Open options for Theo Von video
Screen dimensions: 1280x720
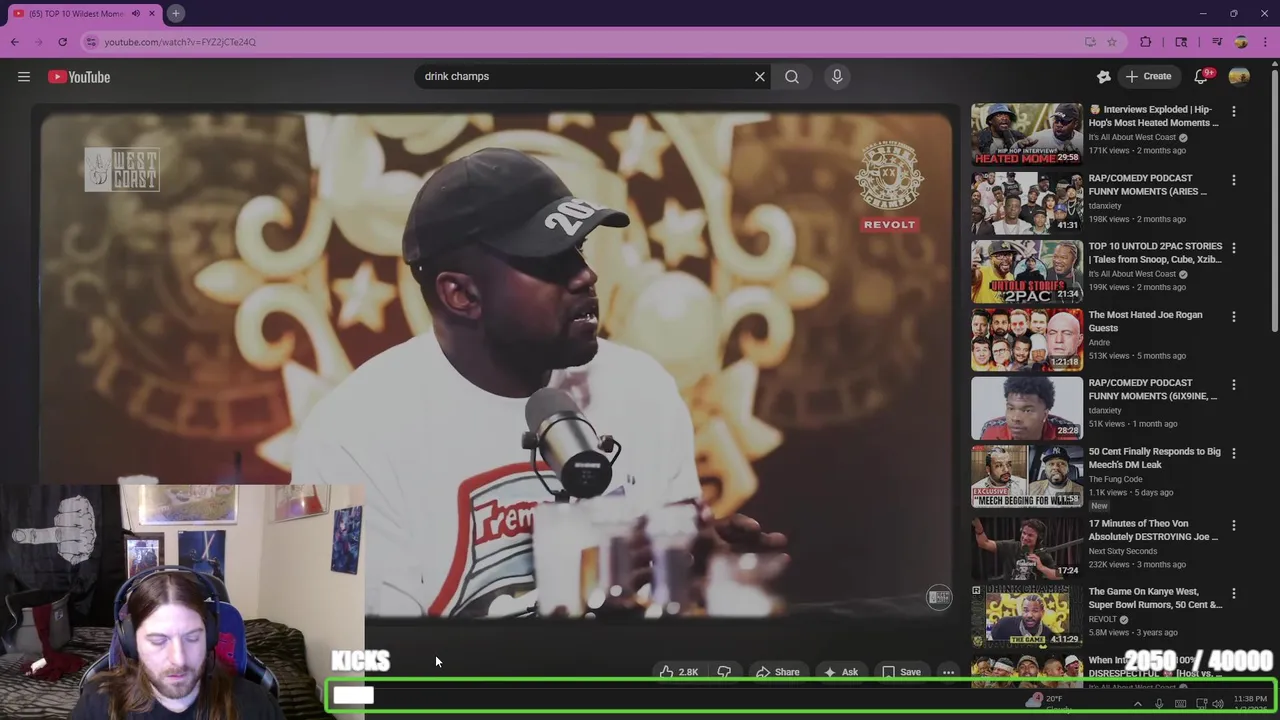(x=1234, y=525)
